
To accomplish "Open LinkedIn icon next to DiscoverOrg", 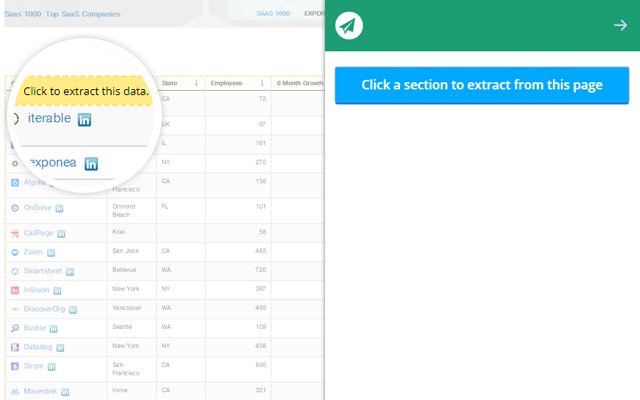I will tap(73, 310).
